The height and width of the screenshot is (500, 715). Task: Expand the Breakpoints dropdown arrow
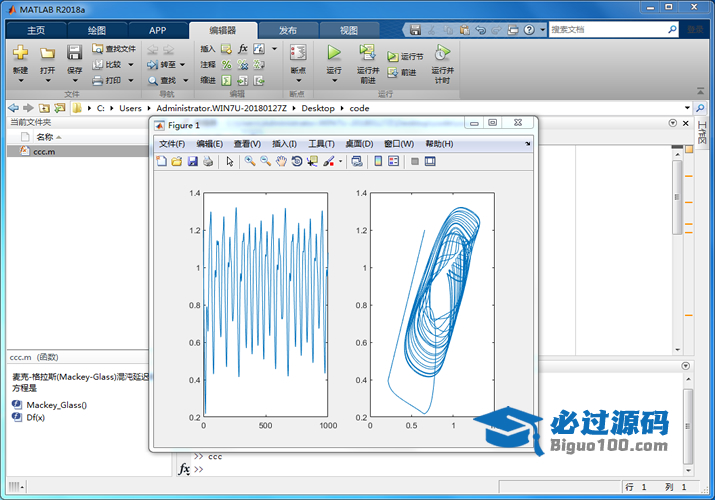[x=299, y=81]
